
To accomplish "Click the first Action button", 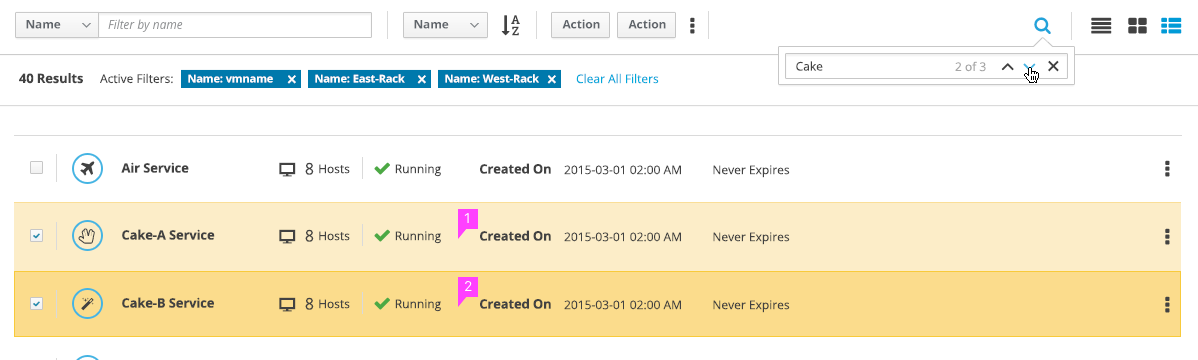I will click(581, 24).
